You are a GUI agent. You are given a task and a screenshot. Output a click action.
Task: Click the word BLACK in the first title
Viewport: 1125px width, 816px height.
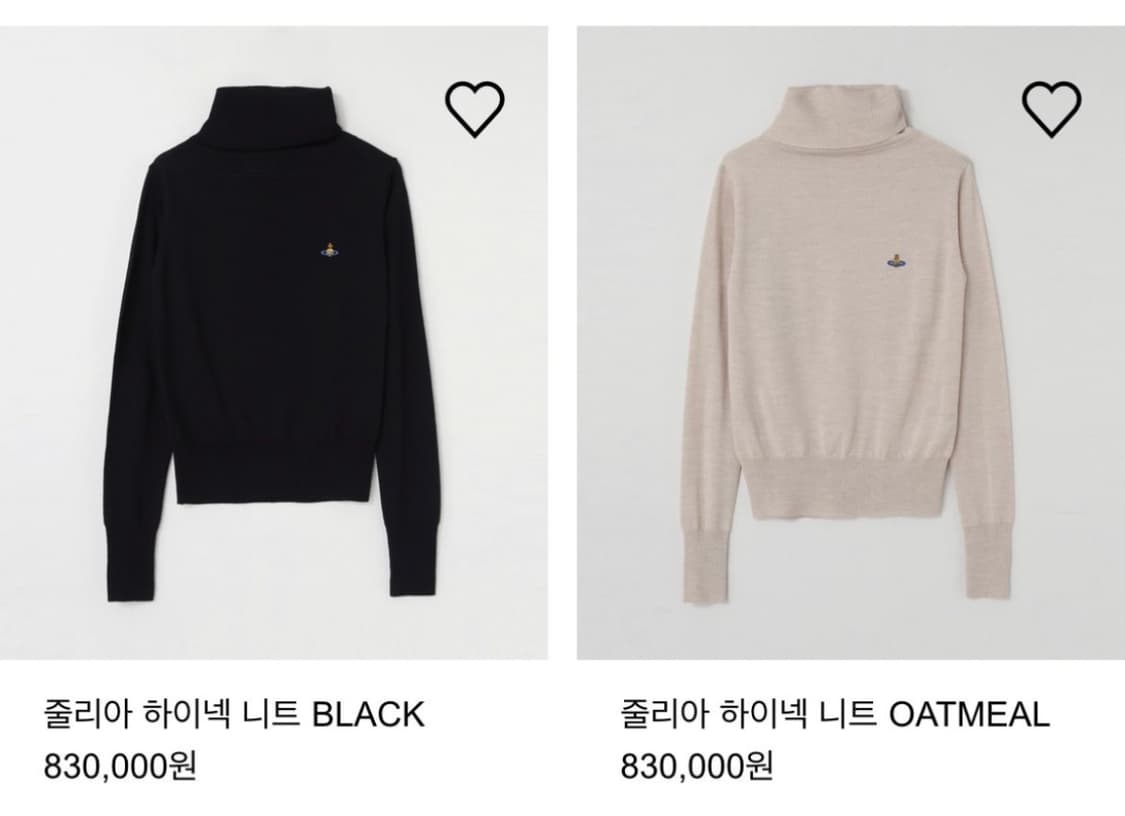click(x=369, y=715)
